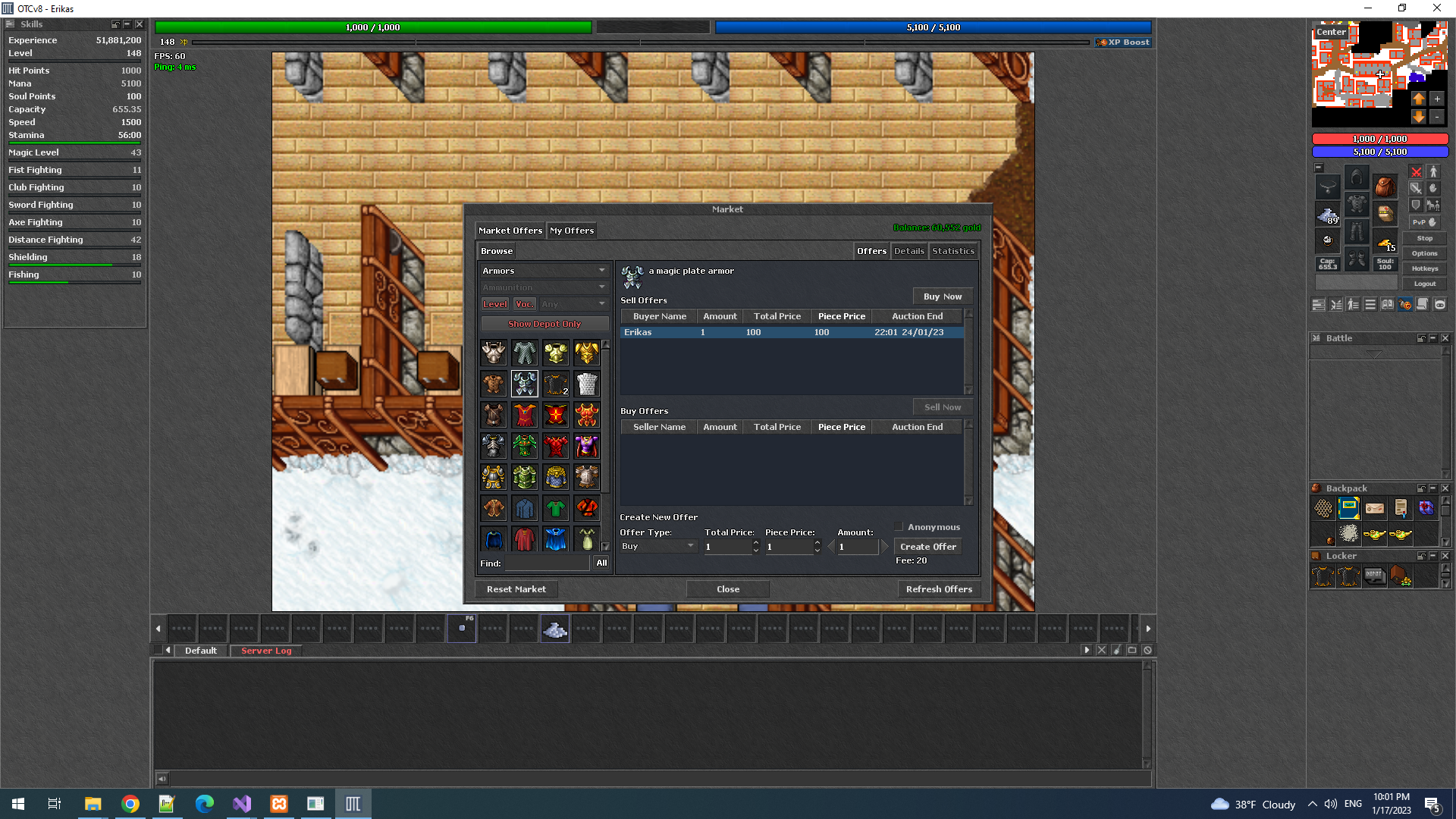Viewport: 1456px width, 819px height.
Task: Select the letter envelope in Backpack
Action: (x=1375, y=508)
